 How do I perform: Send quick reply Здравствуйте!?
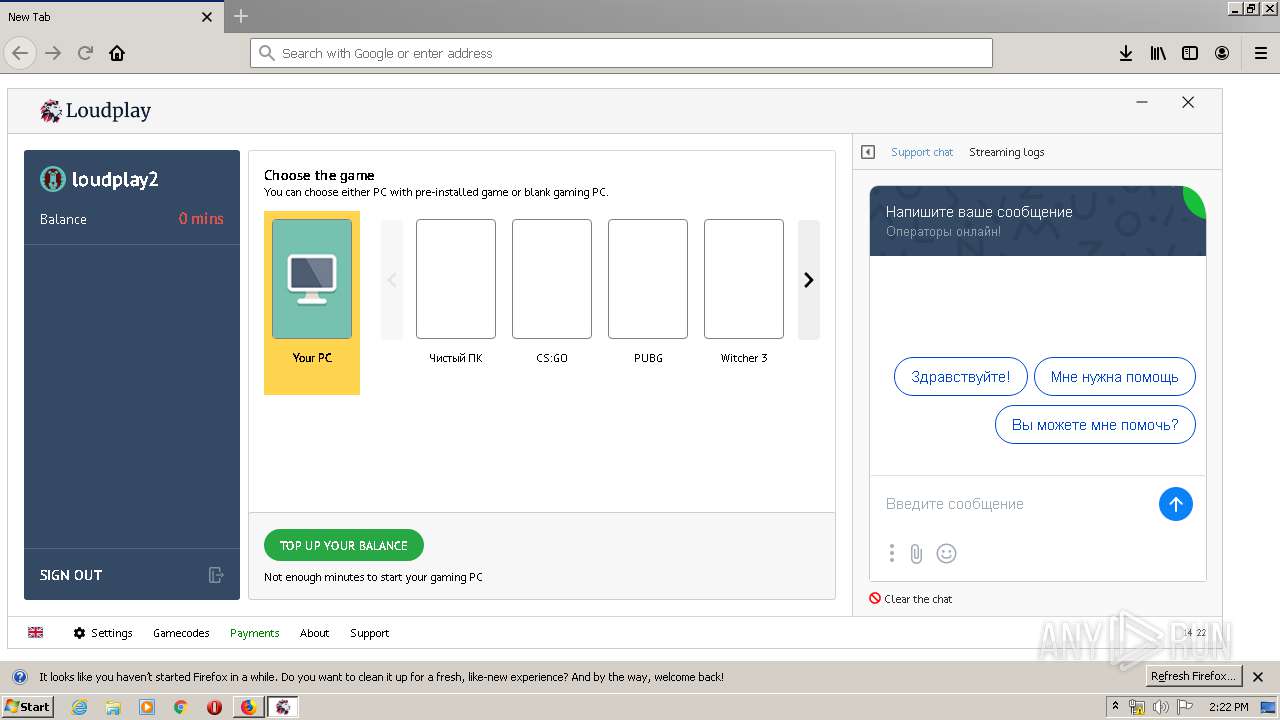pyautogui.click(x=961, y=377)
